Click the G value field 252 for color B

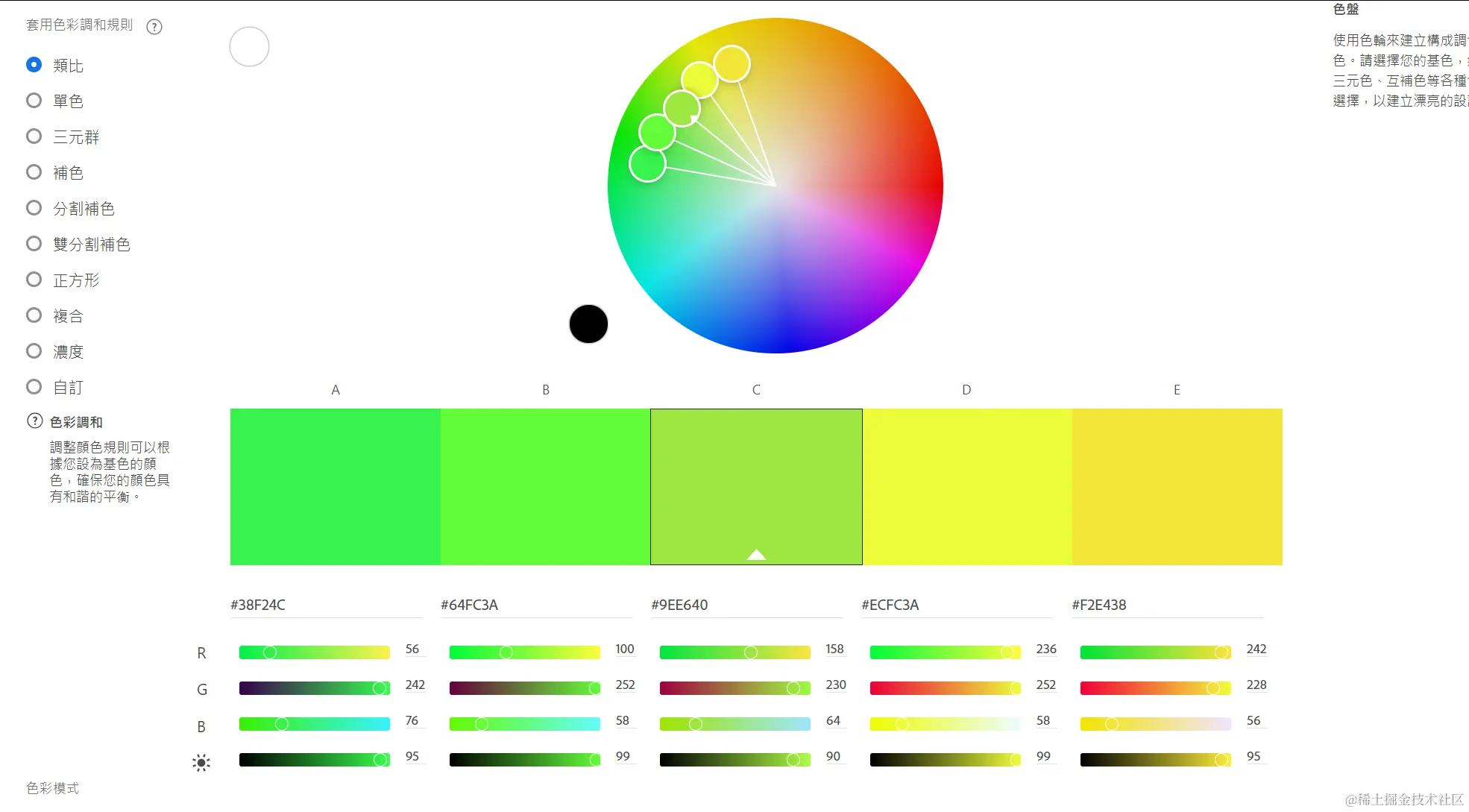click(x=625, y=684)
